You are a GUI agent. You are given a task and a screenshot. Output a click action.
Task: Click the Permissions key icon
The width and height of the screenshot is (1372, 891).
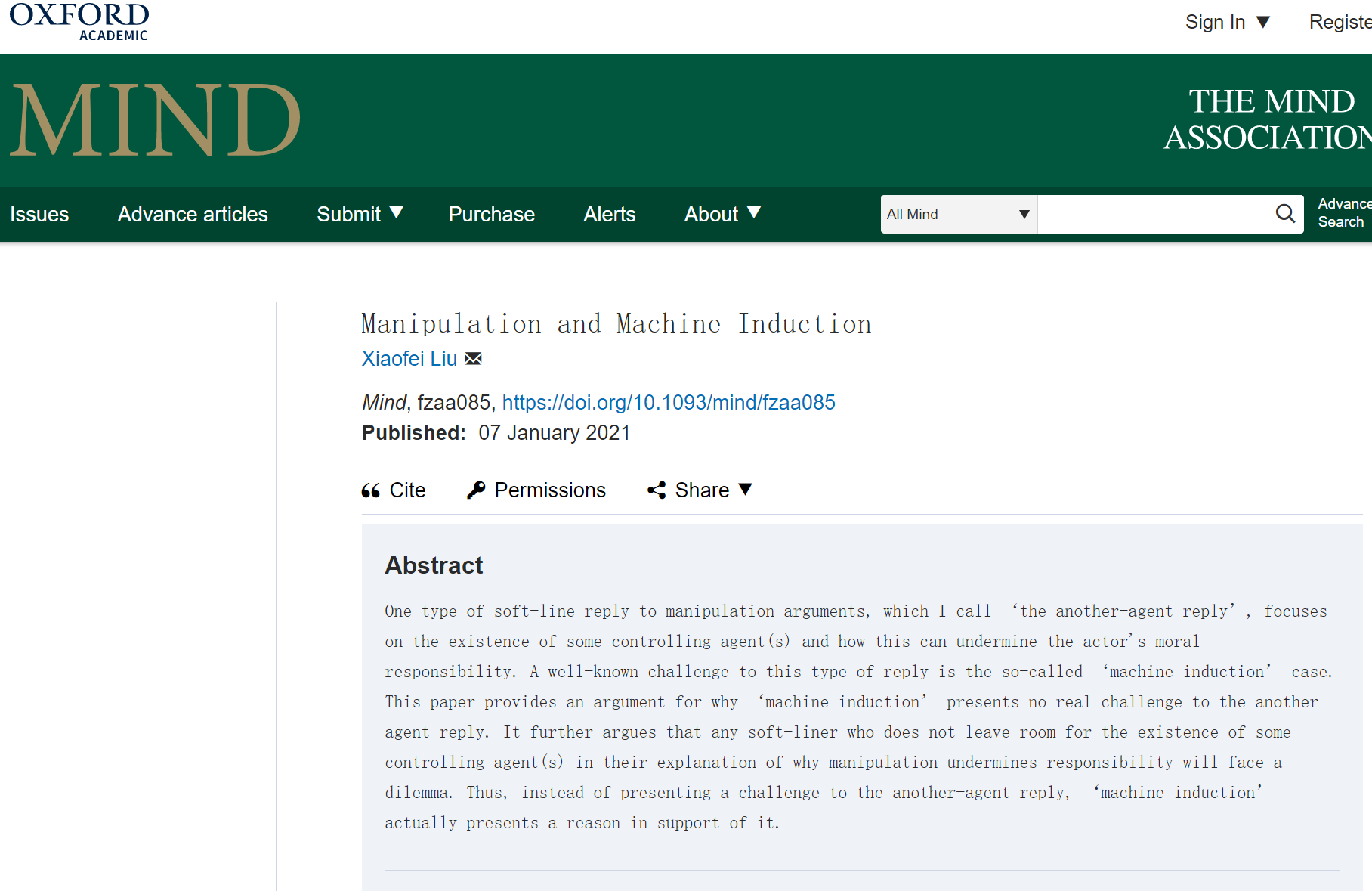(476, 490)
